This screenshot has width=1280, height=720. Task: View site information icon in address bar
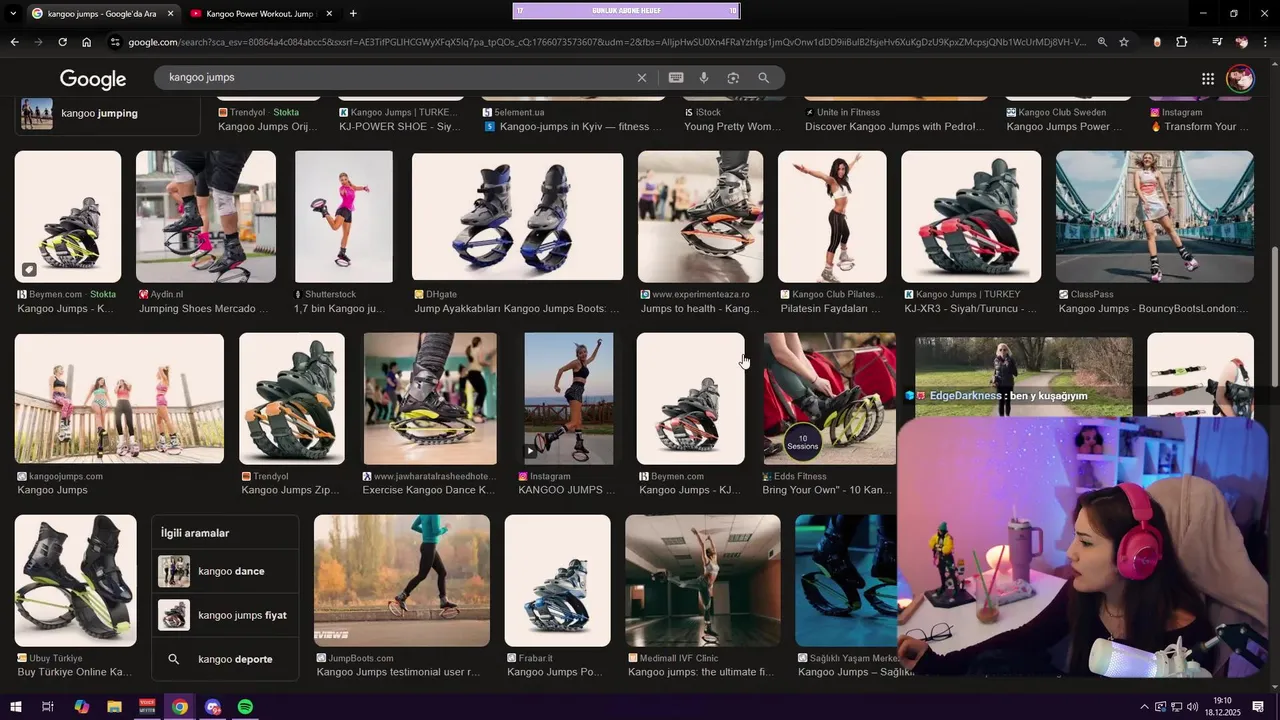(116, 42)
